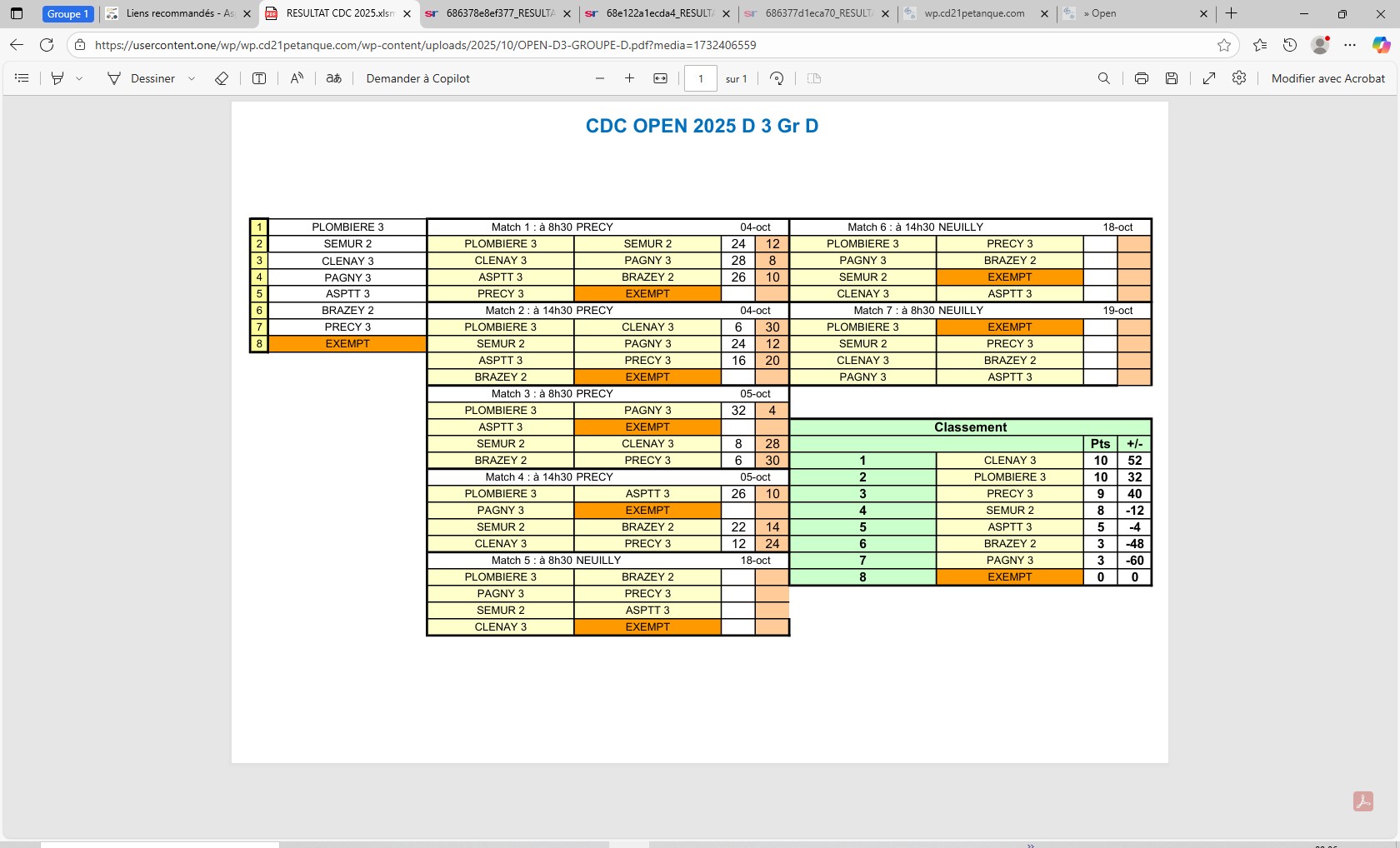Open the table of contents panel
The width and height of the screenshot is (1400, 848).
pyautogui.click(x=22, y=78)
